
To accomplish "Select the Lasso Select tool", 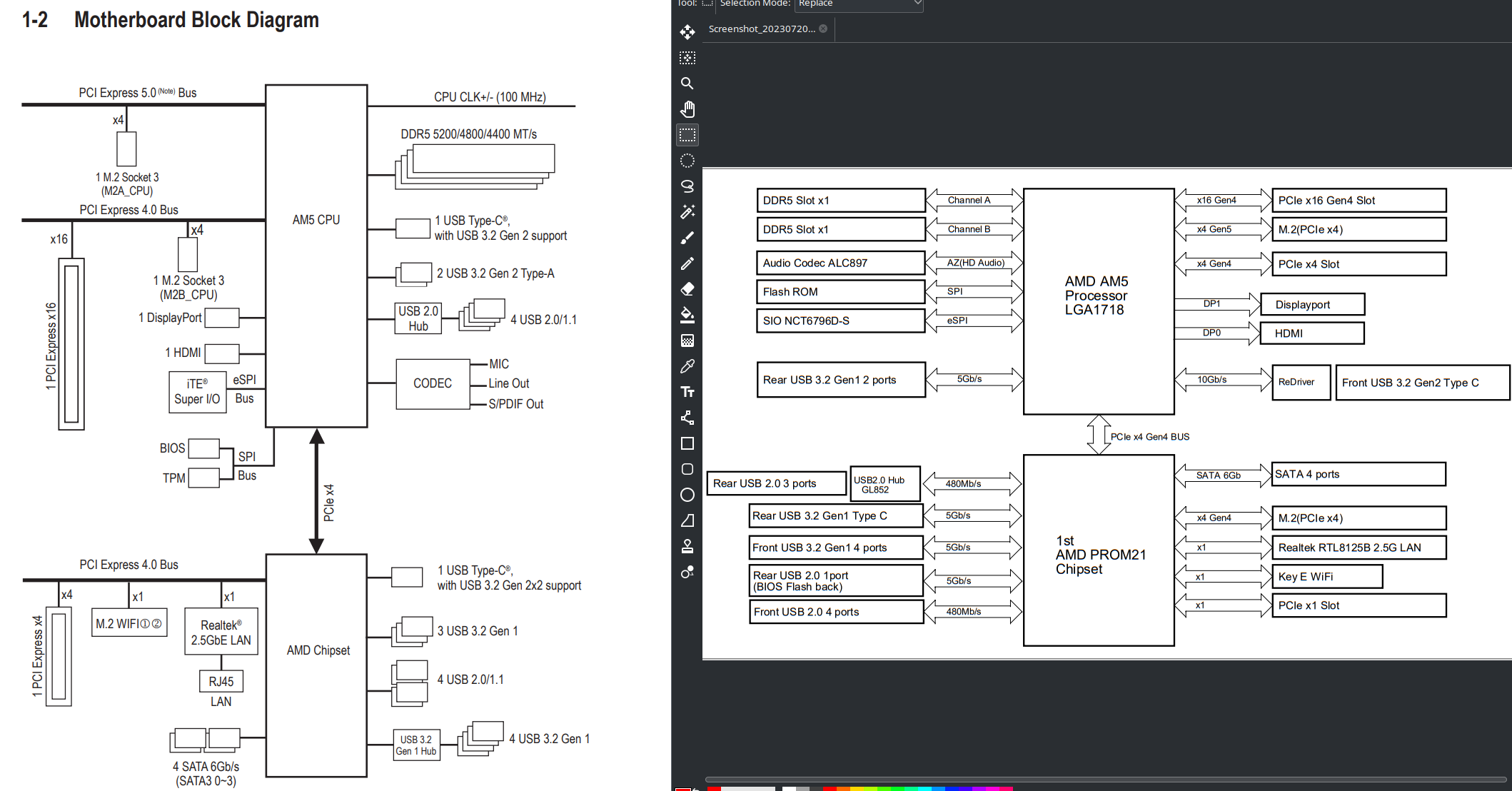I will point(687,186).
